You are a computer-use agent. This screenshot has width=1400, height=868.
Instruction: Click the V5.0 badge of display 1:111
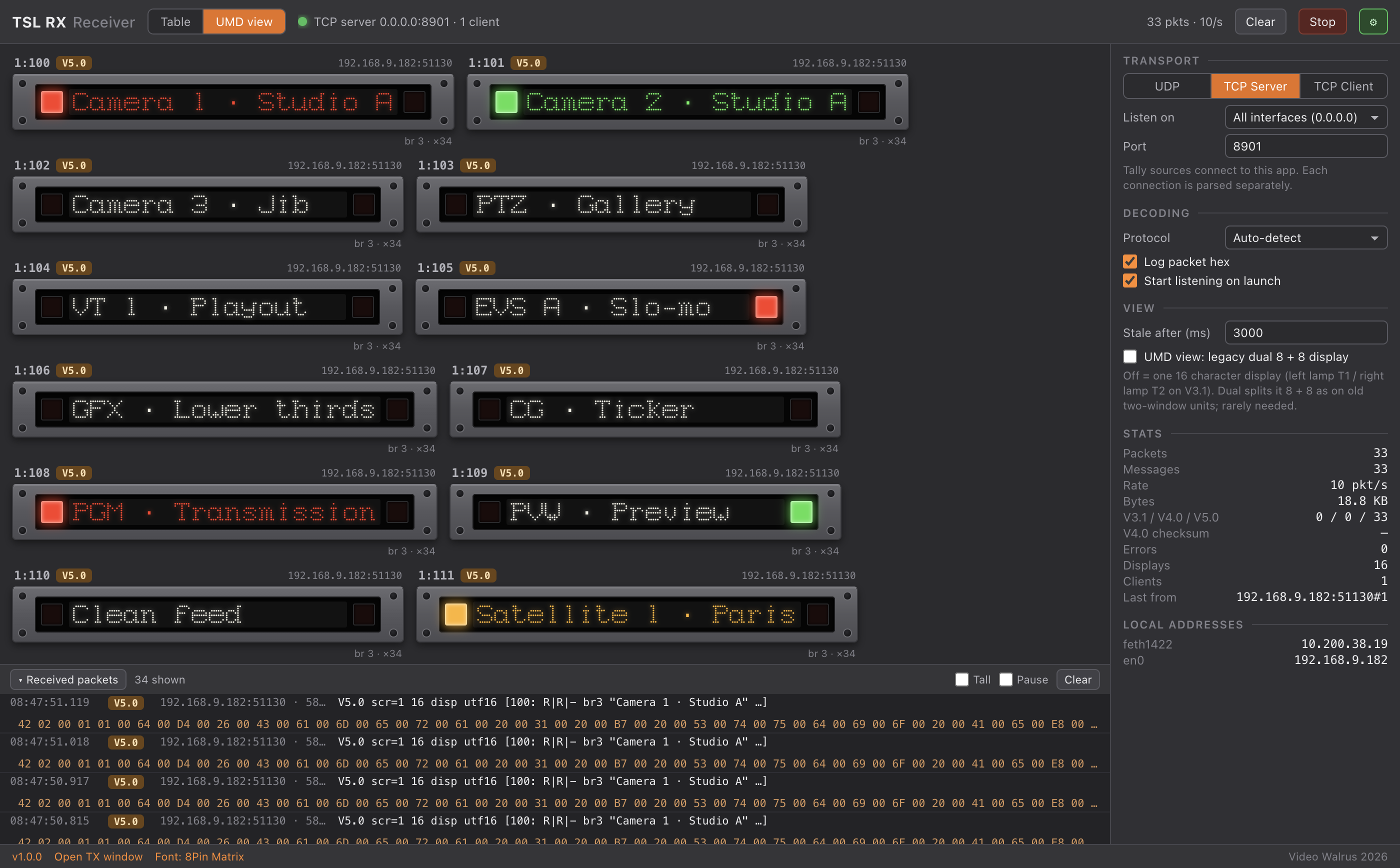pyautogui.click(x=477, y=575)
